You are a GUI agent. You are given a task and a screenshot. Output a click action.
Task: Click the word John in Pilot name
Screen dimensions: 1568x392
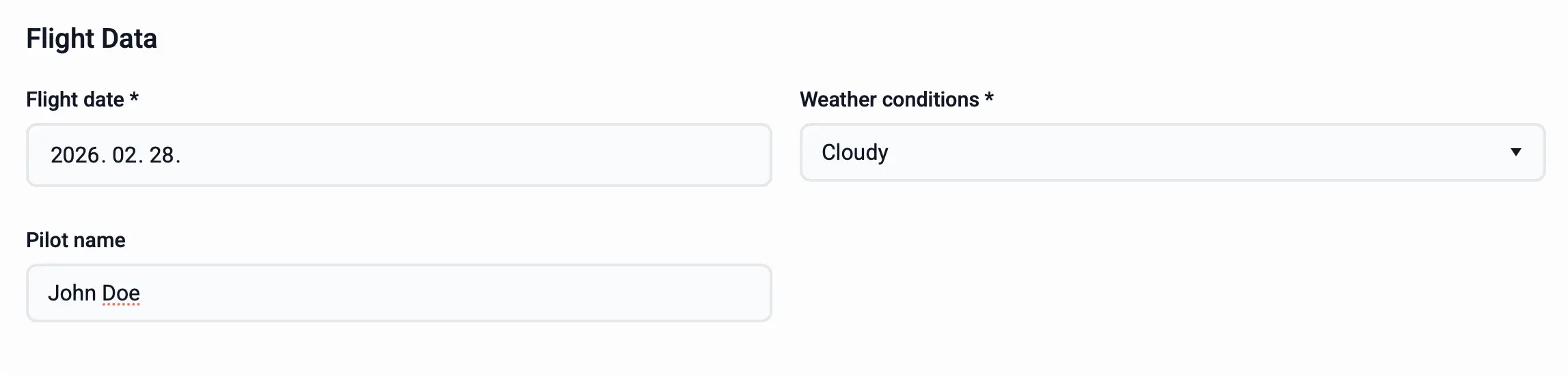click(x=72, y=293)
